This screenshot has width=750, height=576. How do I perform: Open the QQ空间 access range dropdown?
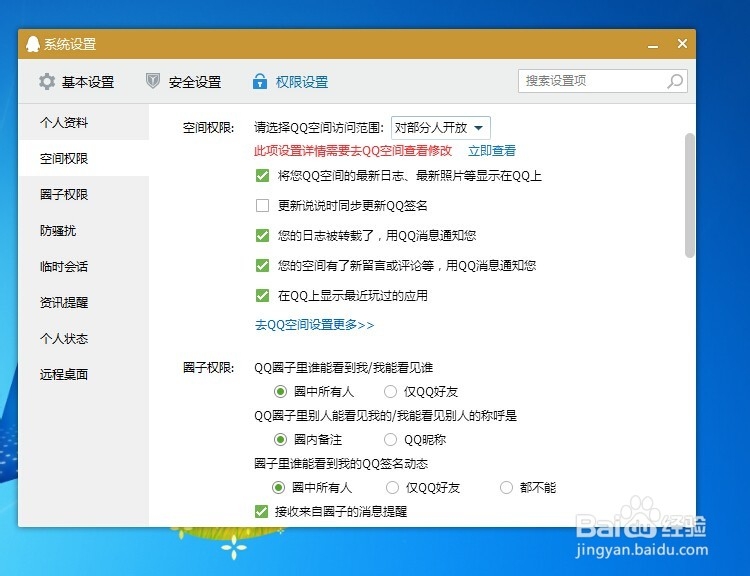441,128
